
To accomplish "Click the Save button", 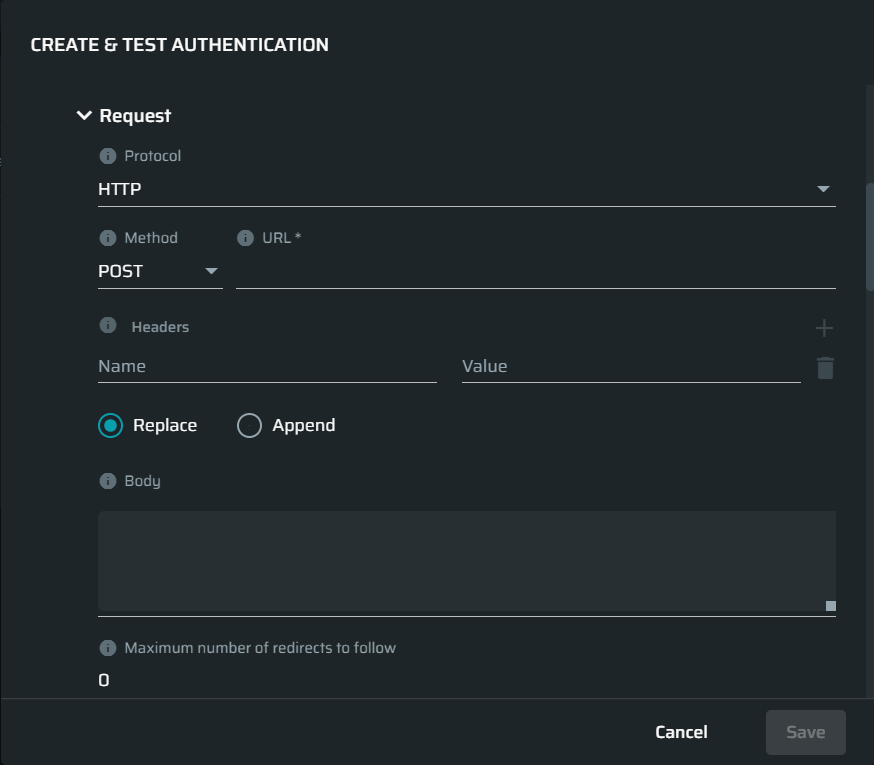I will (x=805, y=732).
